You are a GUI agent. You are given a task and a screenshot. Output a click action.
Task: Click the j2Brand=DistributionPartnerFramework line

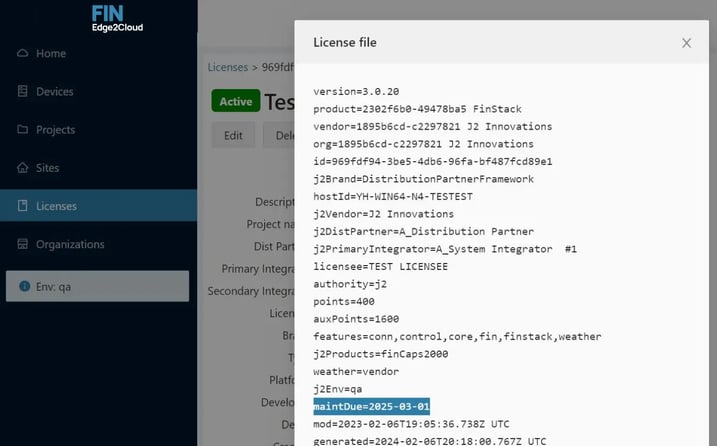(423, 179)
